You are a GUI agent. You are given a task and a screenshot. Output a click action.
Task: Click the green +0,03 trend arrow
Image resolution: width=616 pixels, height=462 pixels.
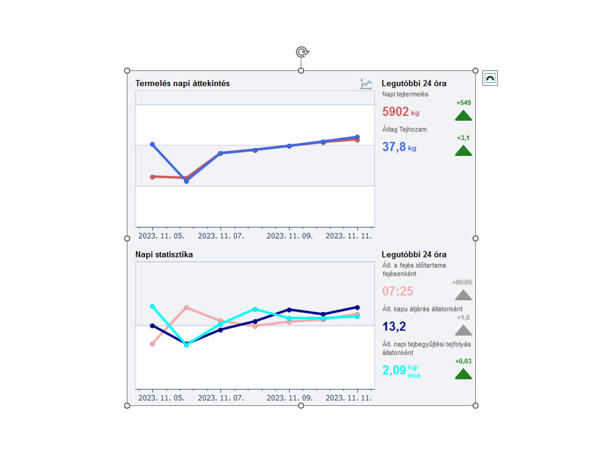click(x=462, y=373)
